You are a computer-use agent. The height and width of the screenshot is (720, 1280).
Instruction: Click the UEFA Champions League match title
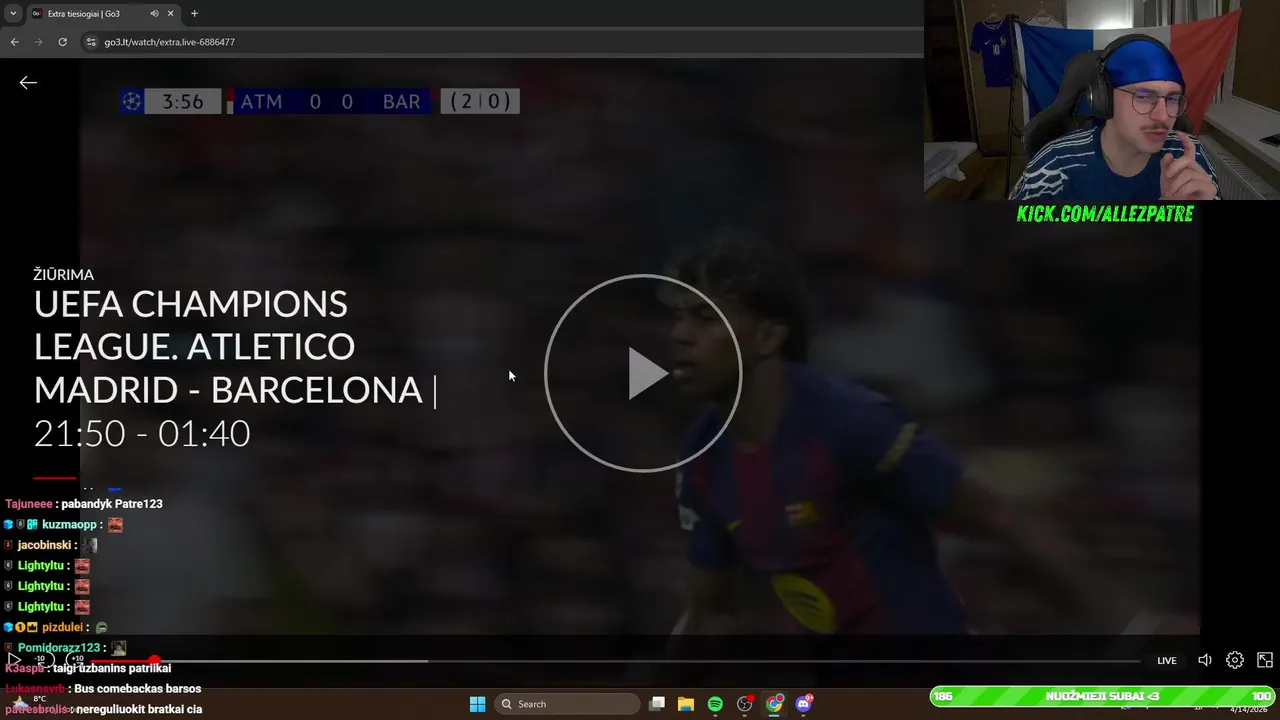(236, 346)
